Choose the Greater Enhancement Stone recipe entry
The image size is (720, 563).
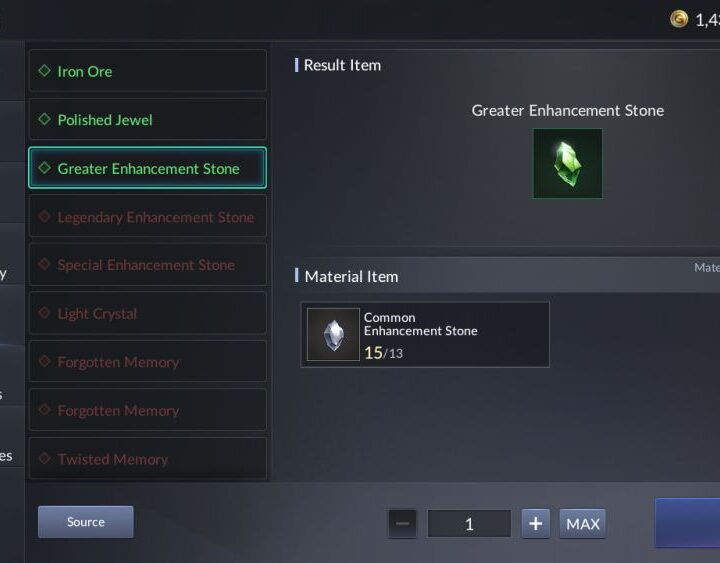[x=147, y=168]
